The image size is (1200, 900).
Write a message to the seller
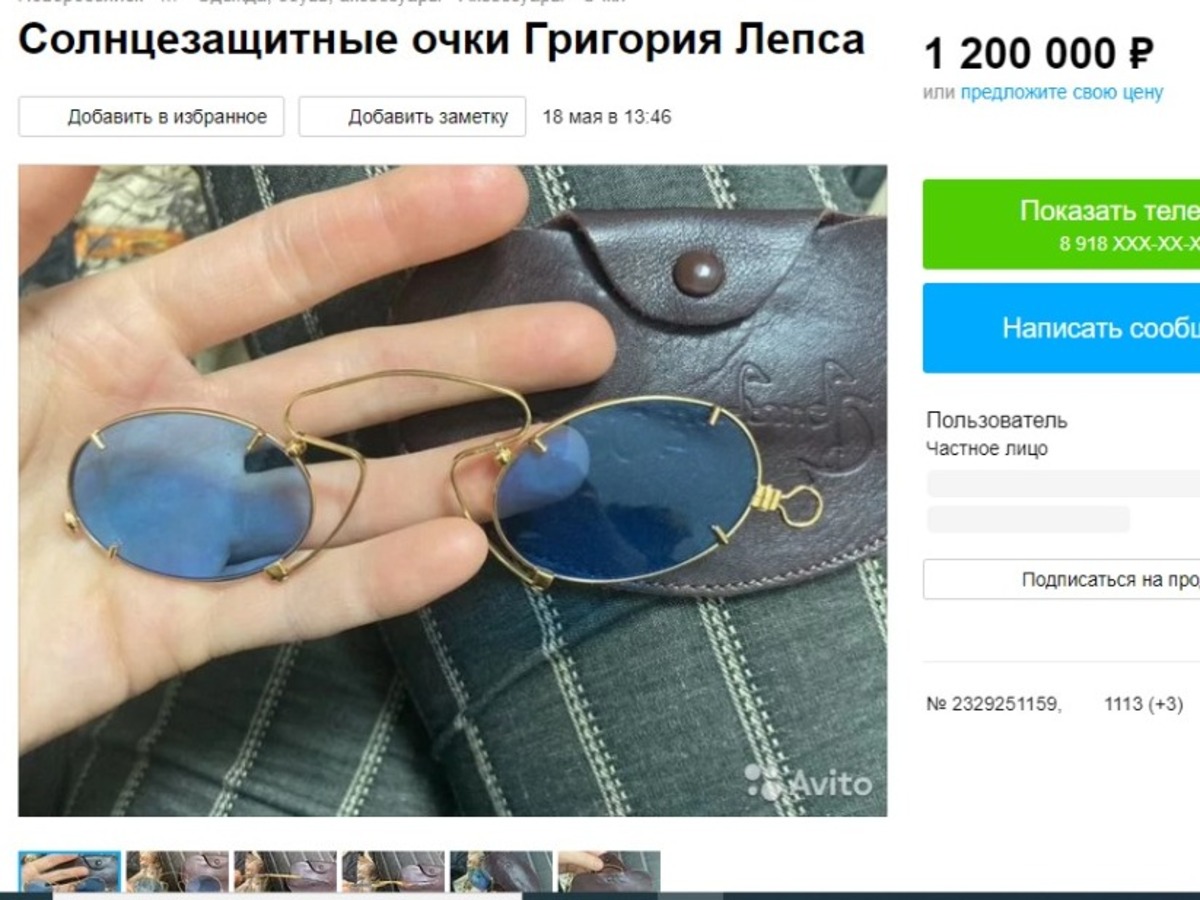pyautogui.click(x=1061, y=328)
